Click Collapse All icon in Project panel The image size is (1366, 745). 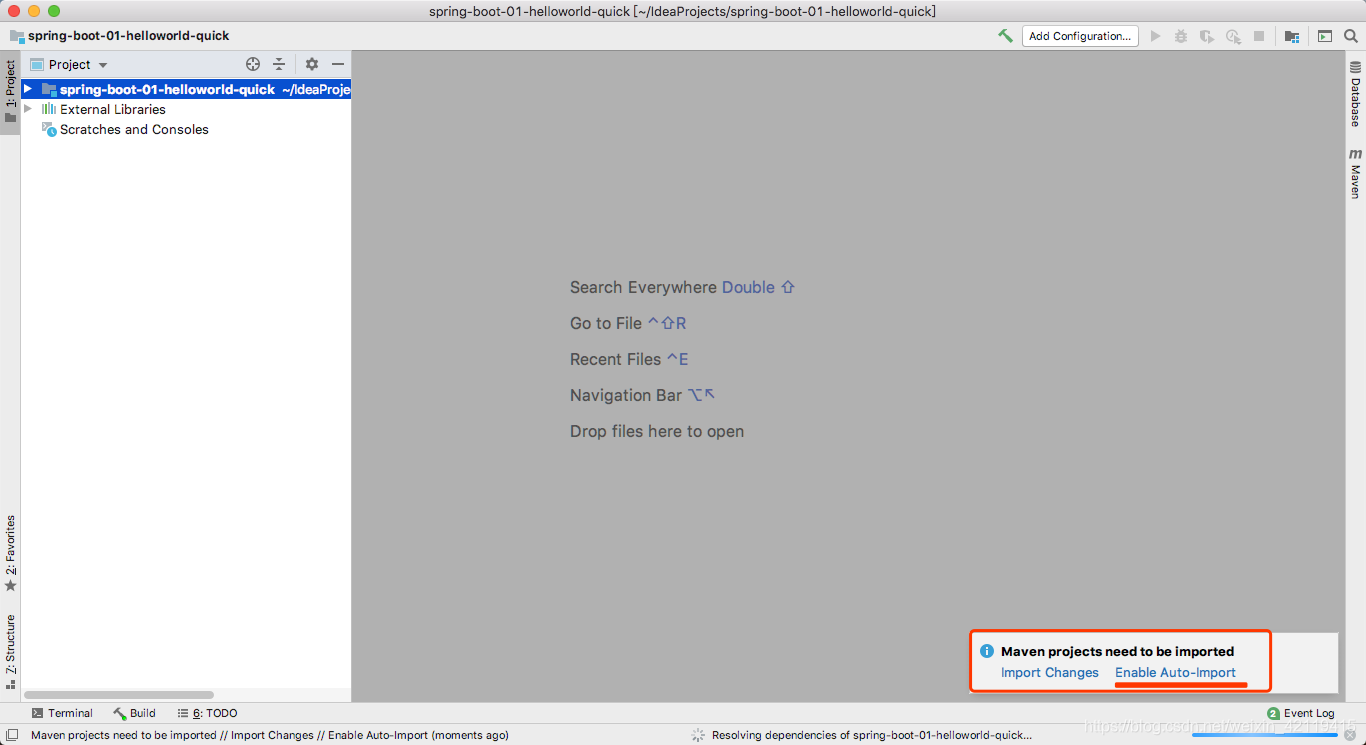[x=279, y=64]
